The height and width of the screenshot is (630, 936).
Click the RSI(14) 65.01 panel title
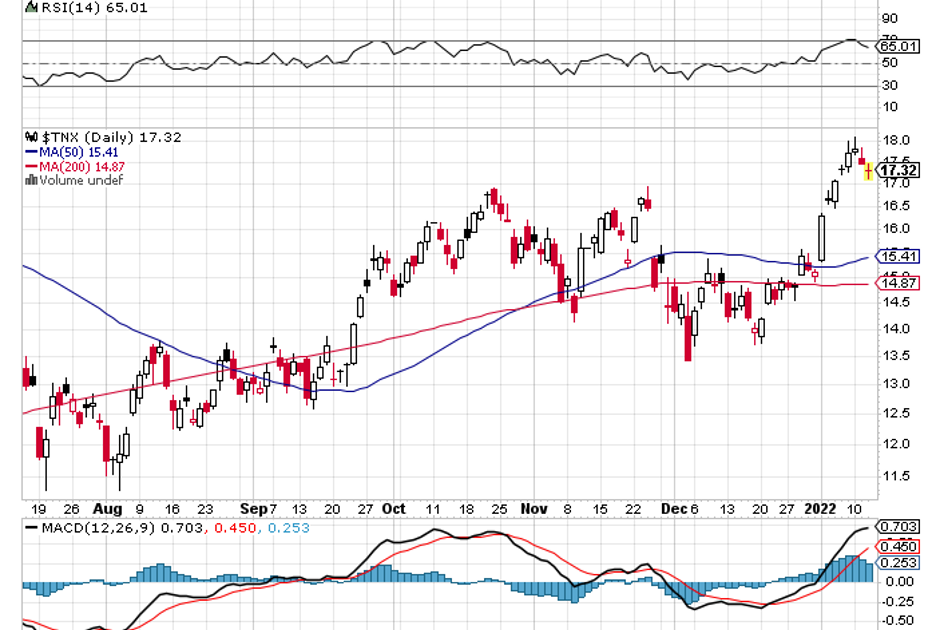84,8
